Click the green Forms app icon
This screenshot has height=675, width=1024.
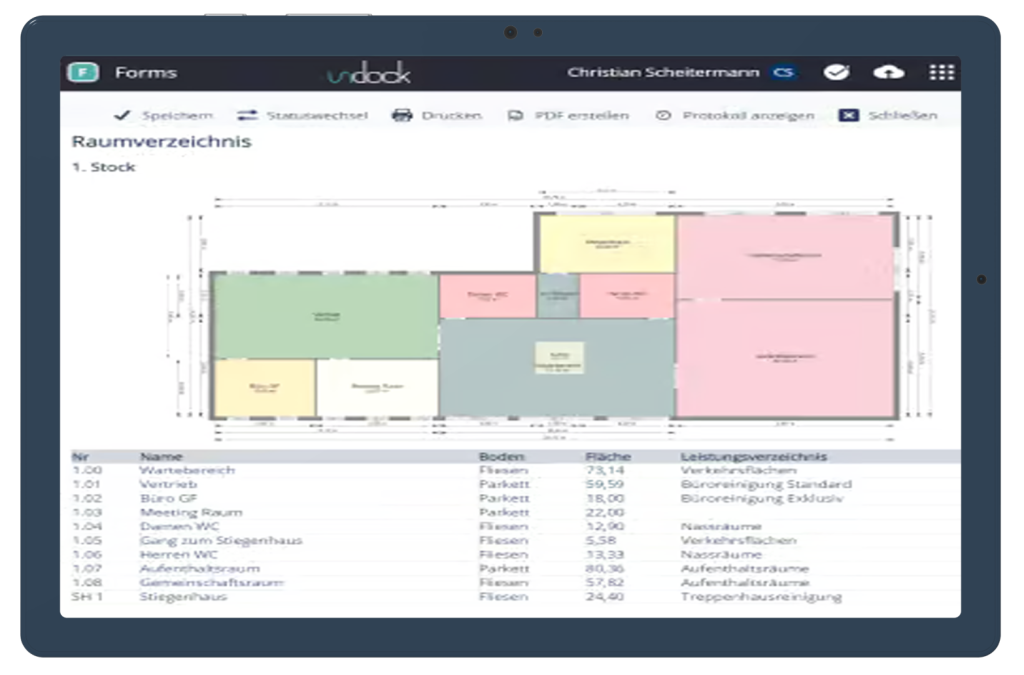[83, 72]
